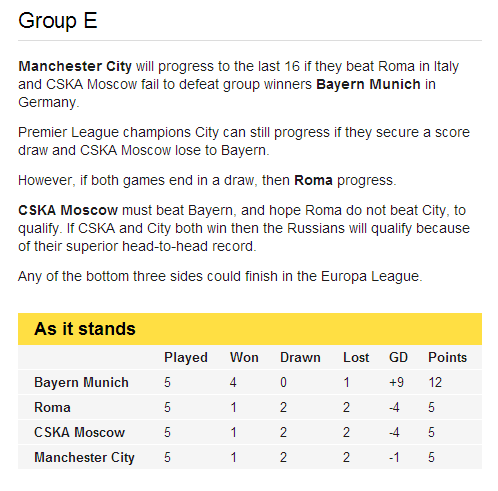The image size is (498, 491).
Task: Click bold Roma in the draw sentence
Action: pos(313,180)
